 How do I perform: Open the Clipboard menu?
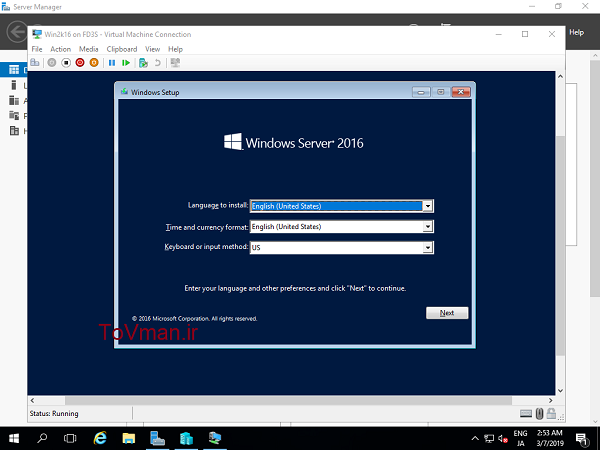point(122,49)
